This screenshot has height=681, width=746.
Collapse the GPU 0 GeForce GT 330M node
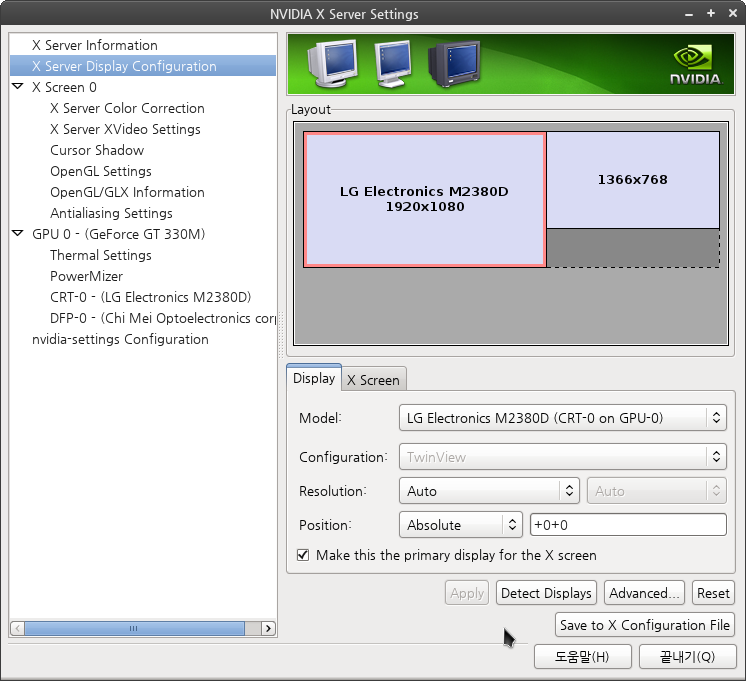tap(18, 233)
